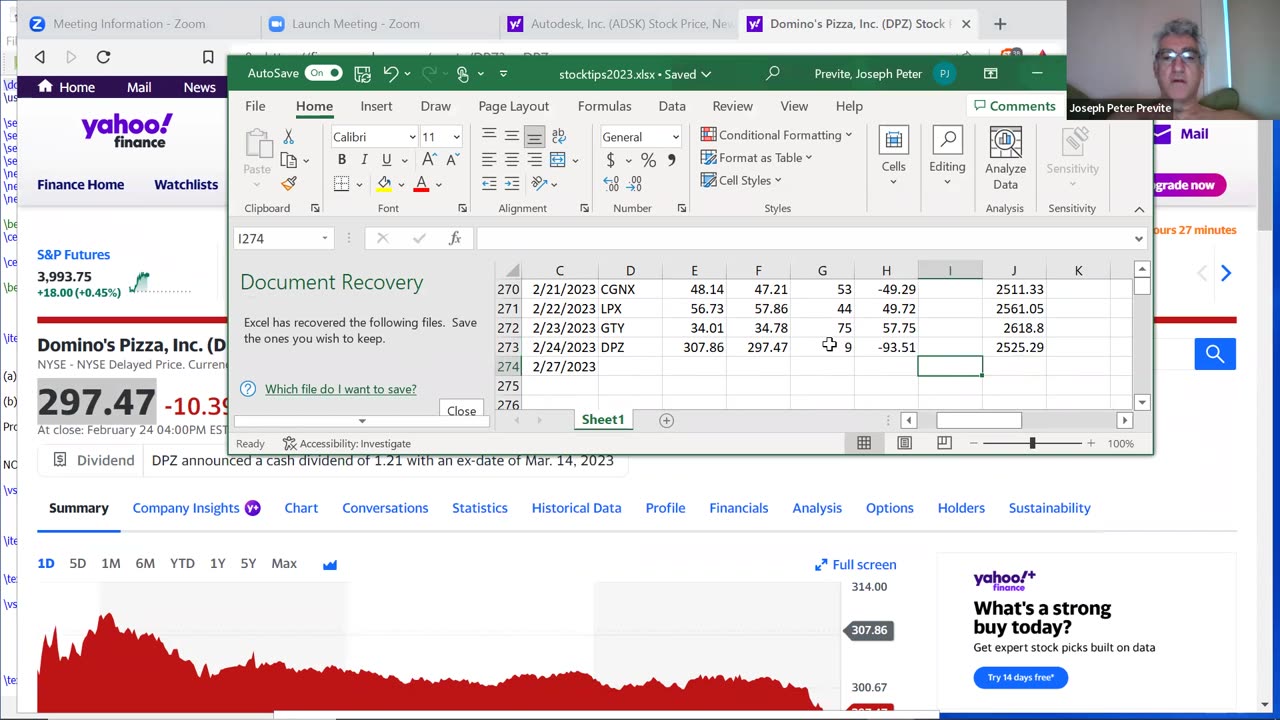Toggle Bold formatting
1280x720 pixels.
click(342, 160)
